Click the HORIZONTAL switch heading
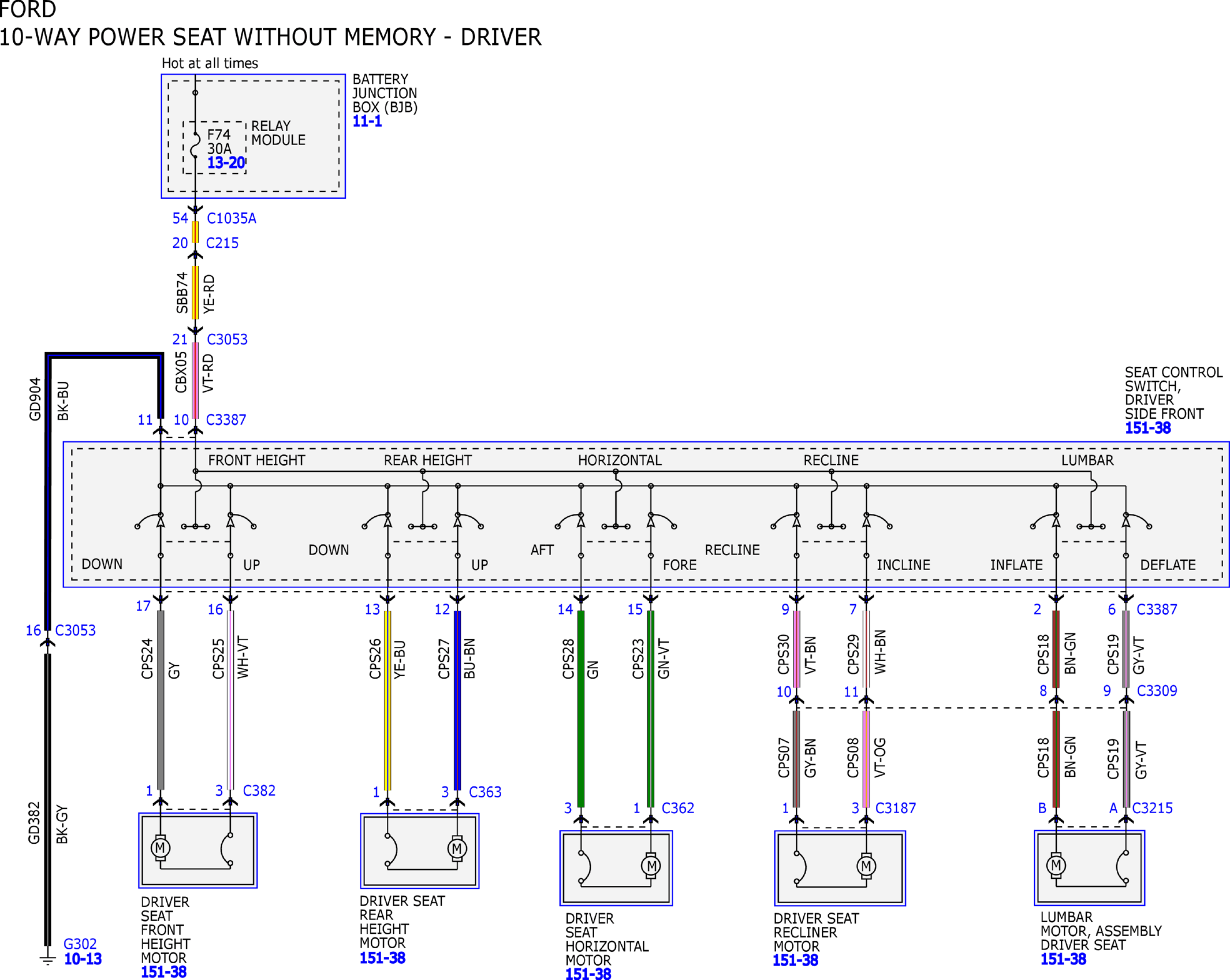This screenshot has width=1230, height=980. pyautogui.click(x=620, y=460)
